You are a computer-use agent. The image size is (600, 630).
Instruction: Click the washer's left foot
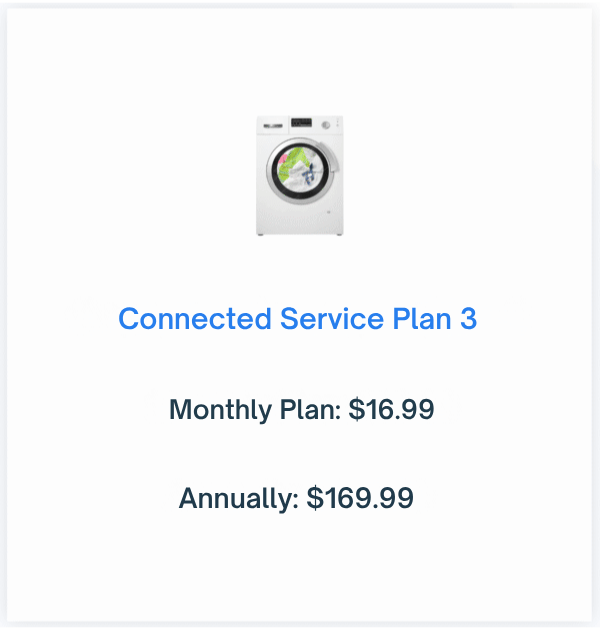pyautogui.click(x=260, y=235)
